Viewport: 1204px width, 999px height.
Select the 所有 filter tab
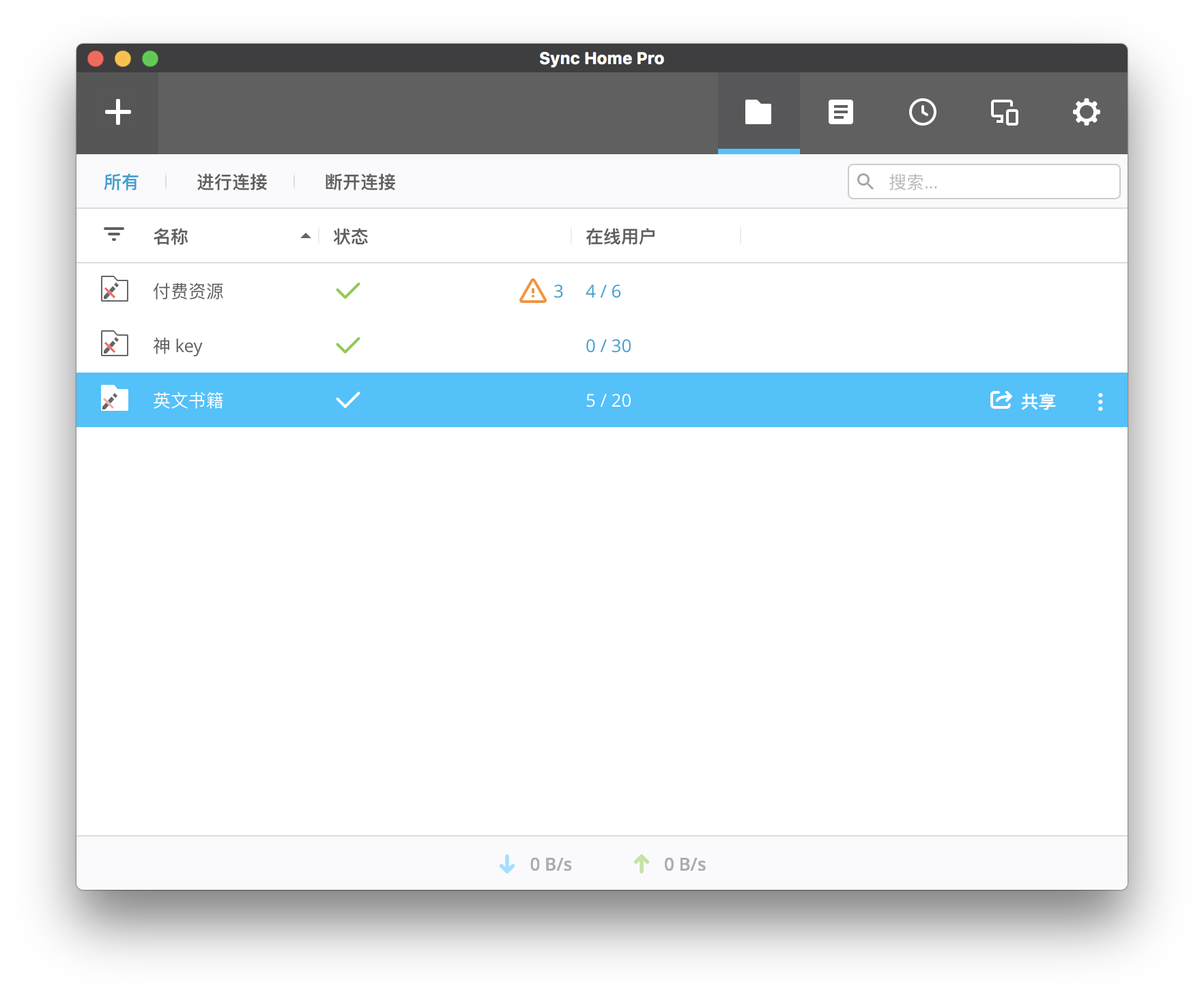click(121, 182)
